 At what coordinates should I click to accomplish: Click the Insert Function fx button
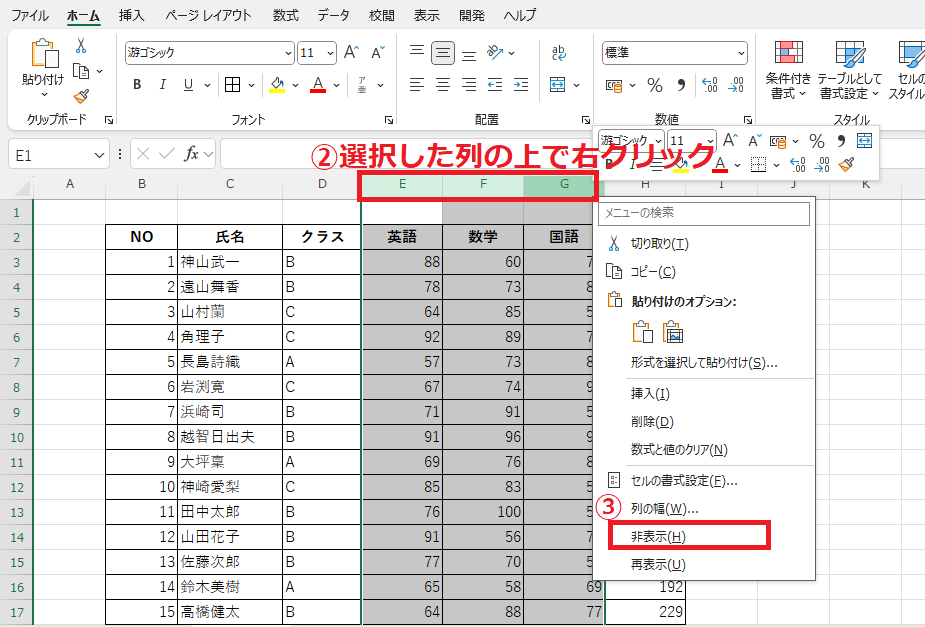click(191, 155)
